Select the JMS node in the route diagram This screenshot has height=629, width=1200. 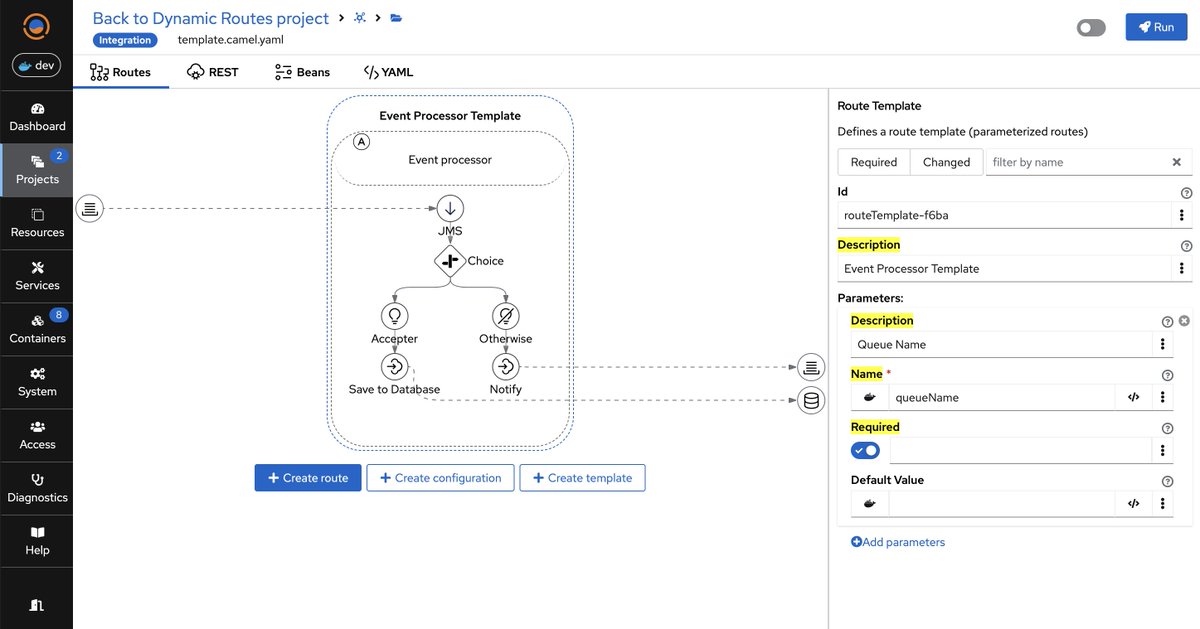pos(449,208)
